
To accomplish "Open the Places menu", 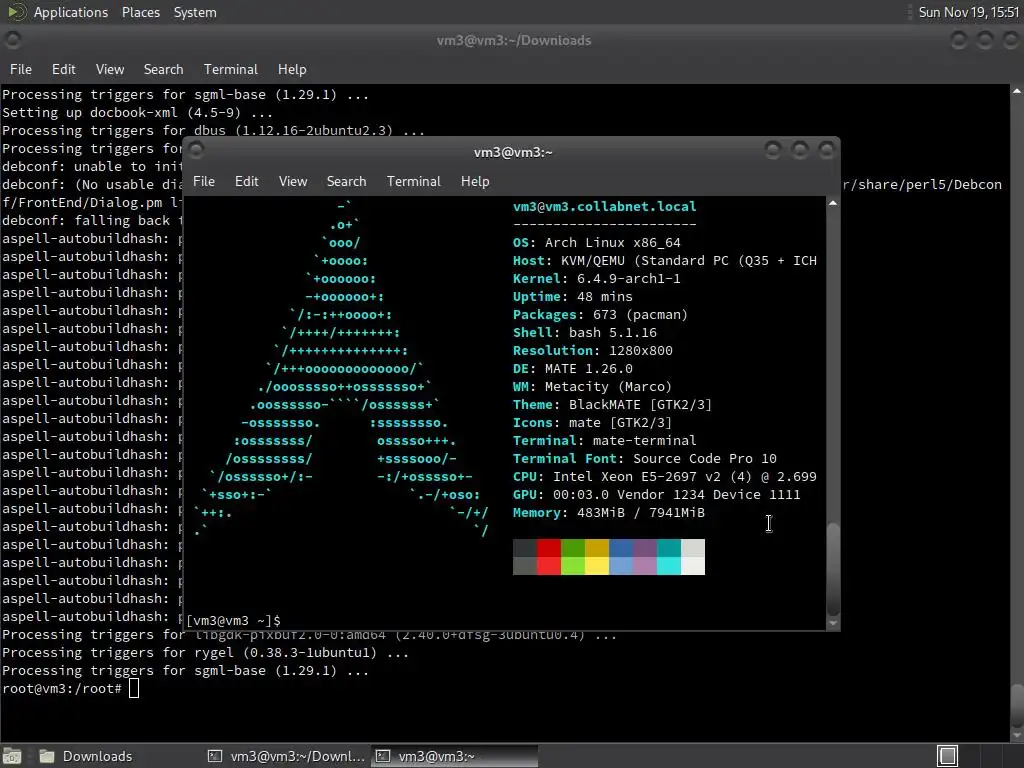I will point(140,12).
